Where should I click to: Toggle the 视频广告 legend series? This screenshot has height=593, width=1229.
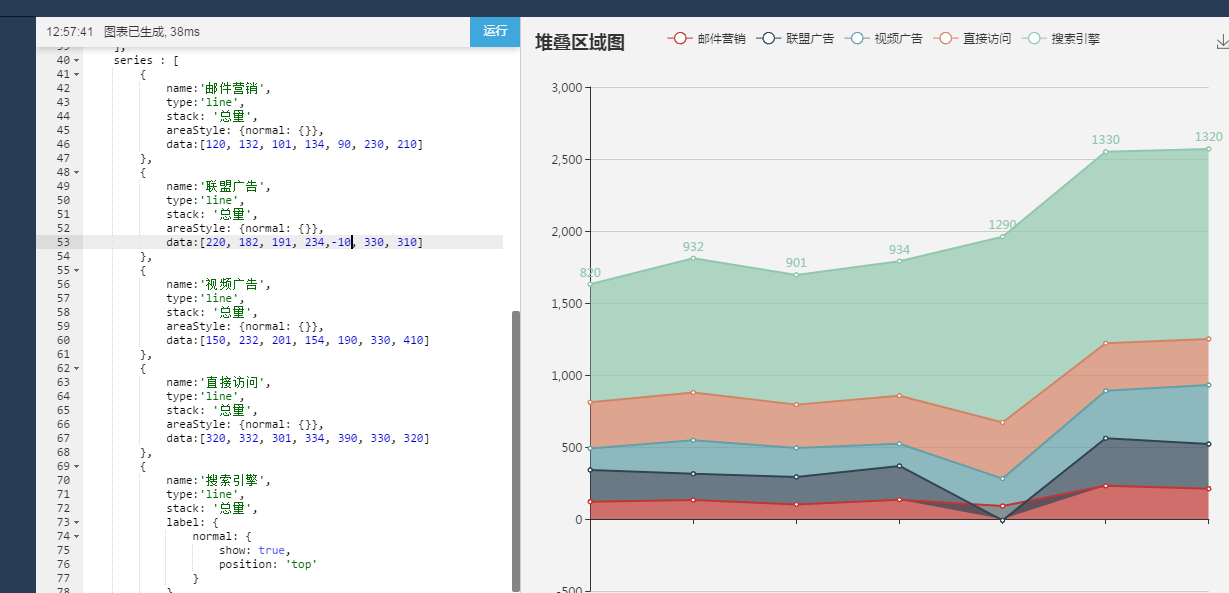tap(883, 39)
